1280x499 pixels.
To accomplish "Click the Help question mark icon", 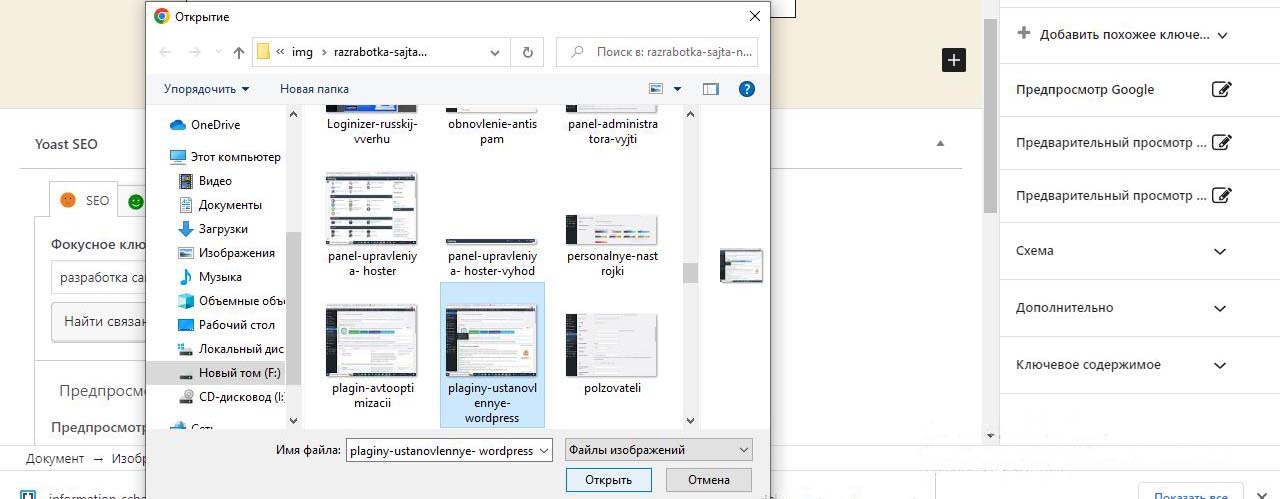I will pyautogui.click(x=746, y=89).
